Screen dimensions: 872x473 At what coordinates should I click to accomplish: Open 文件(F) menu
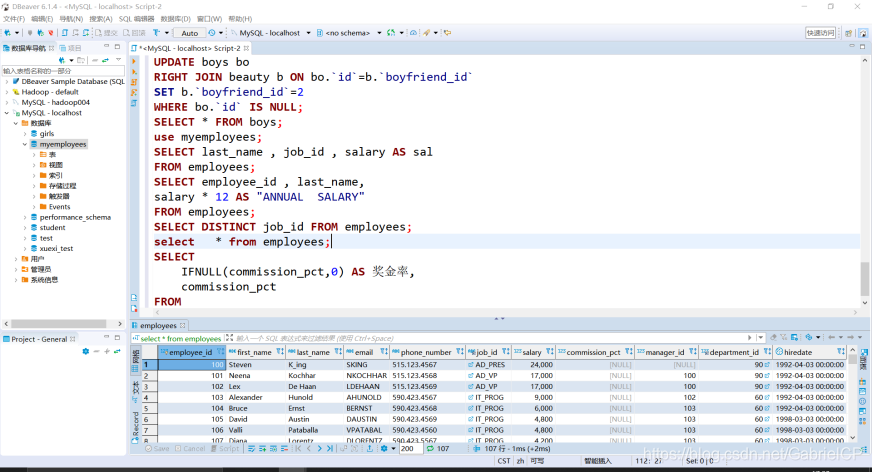point(14,19)
